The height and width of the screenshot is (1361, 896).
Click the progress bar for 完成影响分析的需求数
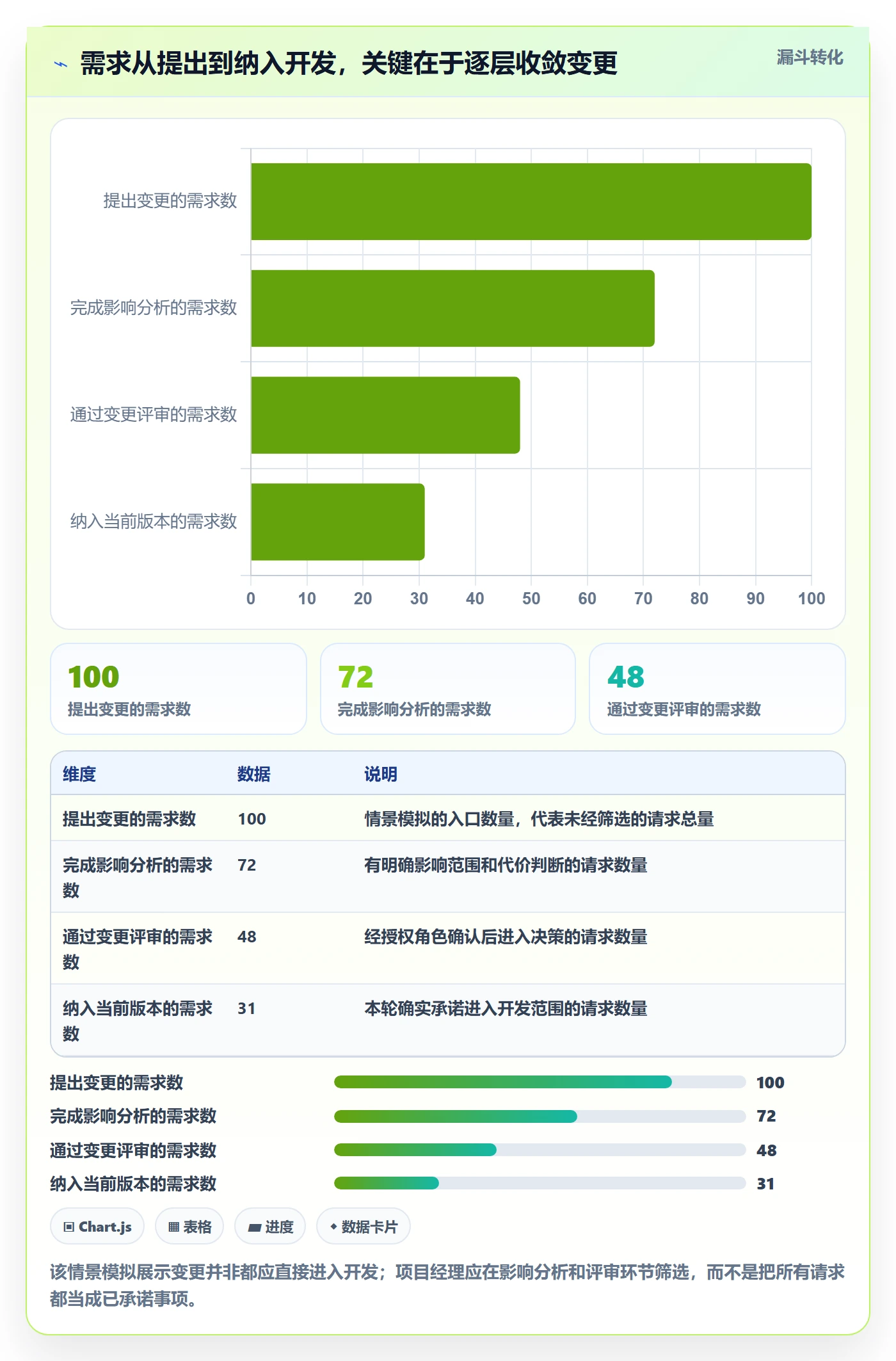(x=540, y=1116)
